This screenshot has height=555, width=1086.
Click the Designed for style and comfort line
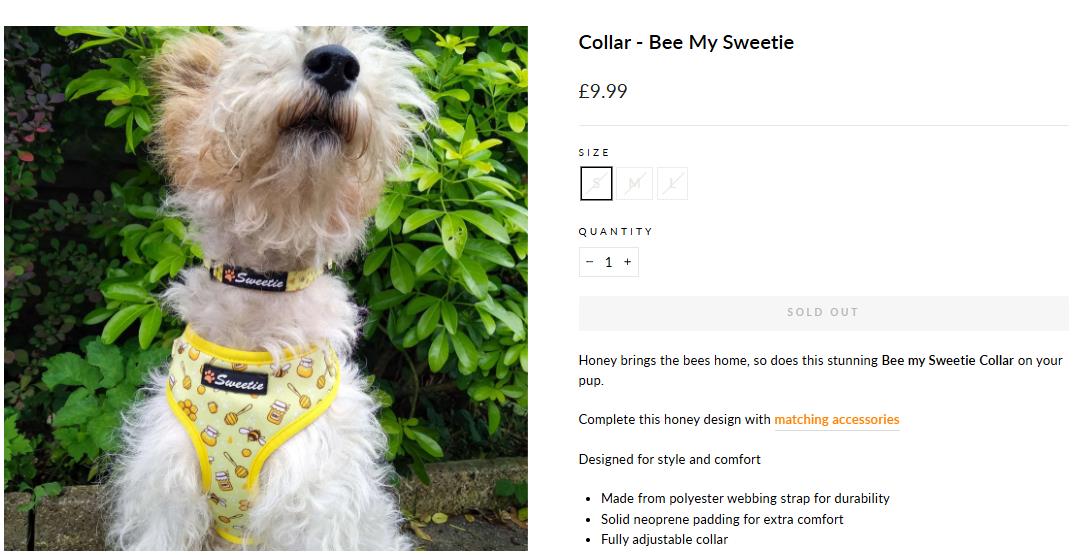(669, 459)
